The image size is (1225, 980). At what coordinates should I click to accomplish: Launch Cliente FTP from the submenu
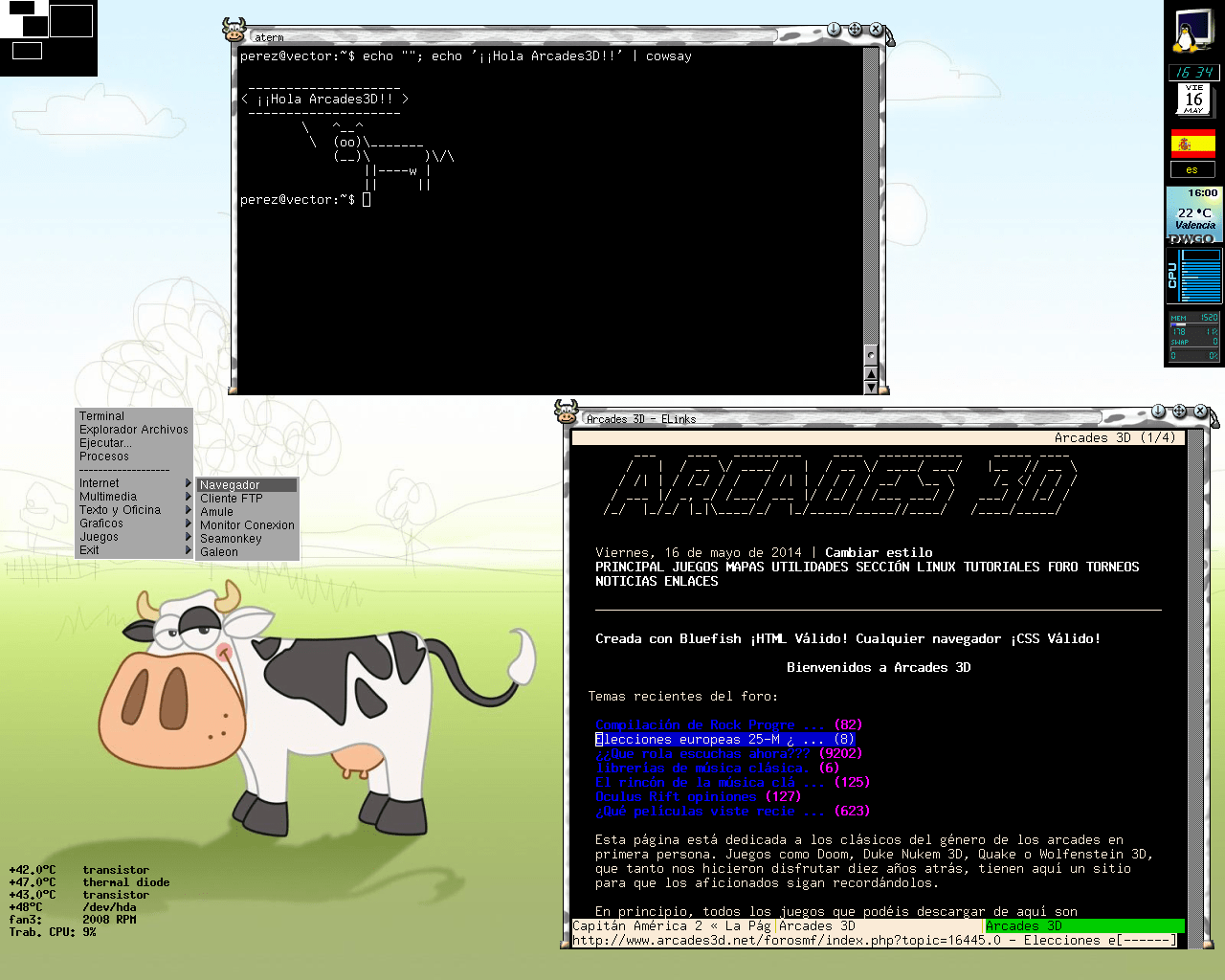point(247,499)
